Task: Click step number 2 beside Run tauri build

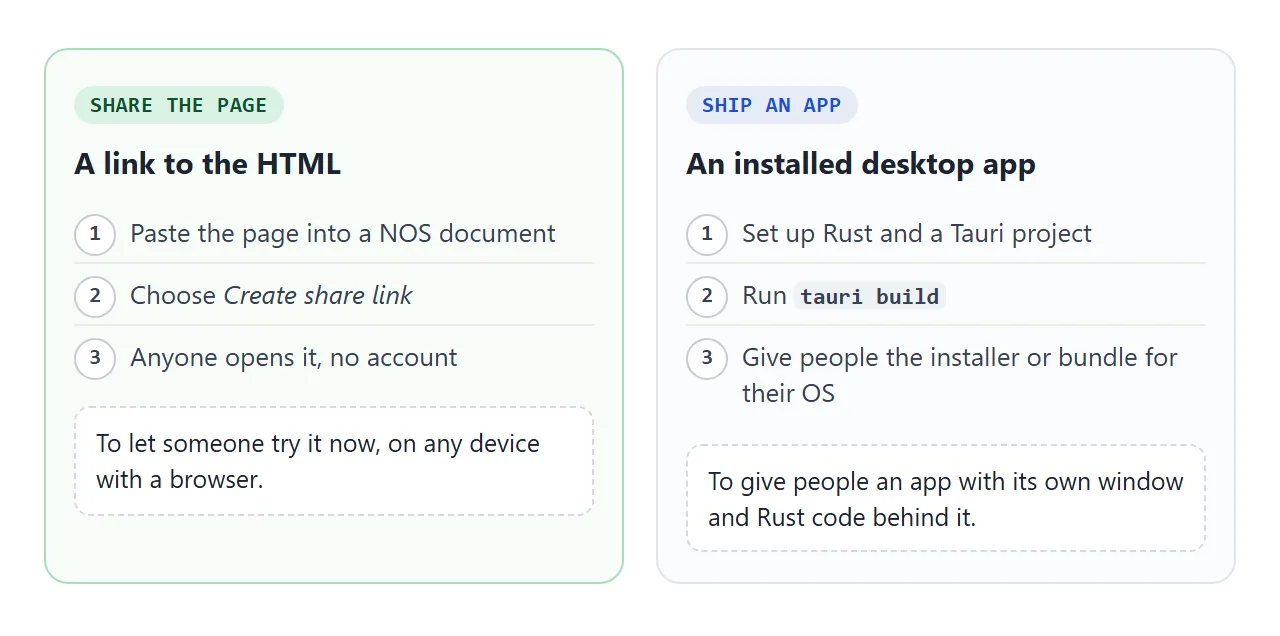Action: coord(707,296)
